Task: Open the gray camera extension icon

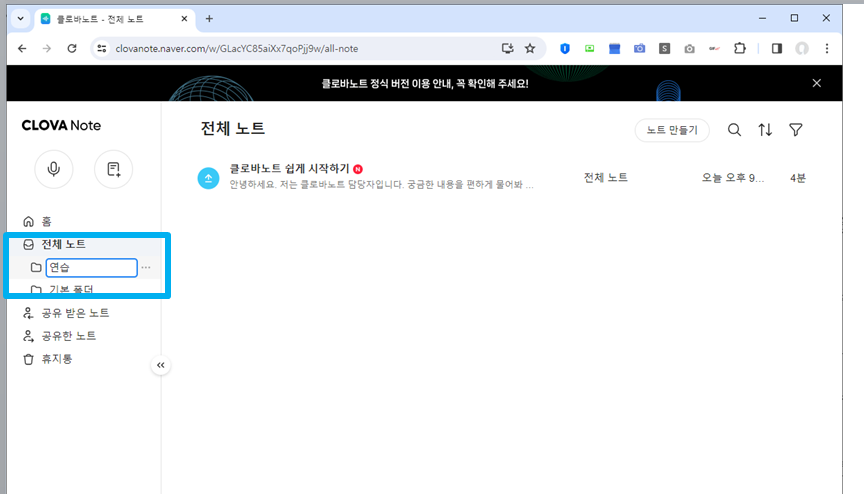Action: tap(689, 48)
